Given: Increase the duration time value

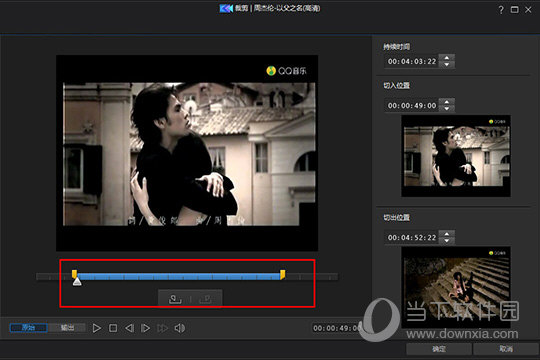Looking at the screenshot, I should 447,58.
